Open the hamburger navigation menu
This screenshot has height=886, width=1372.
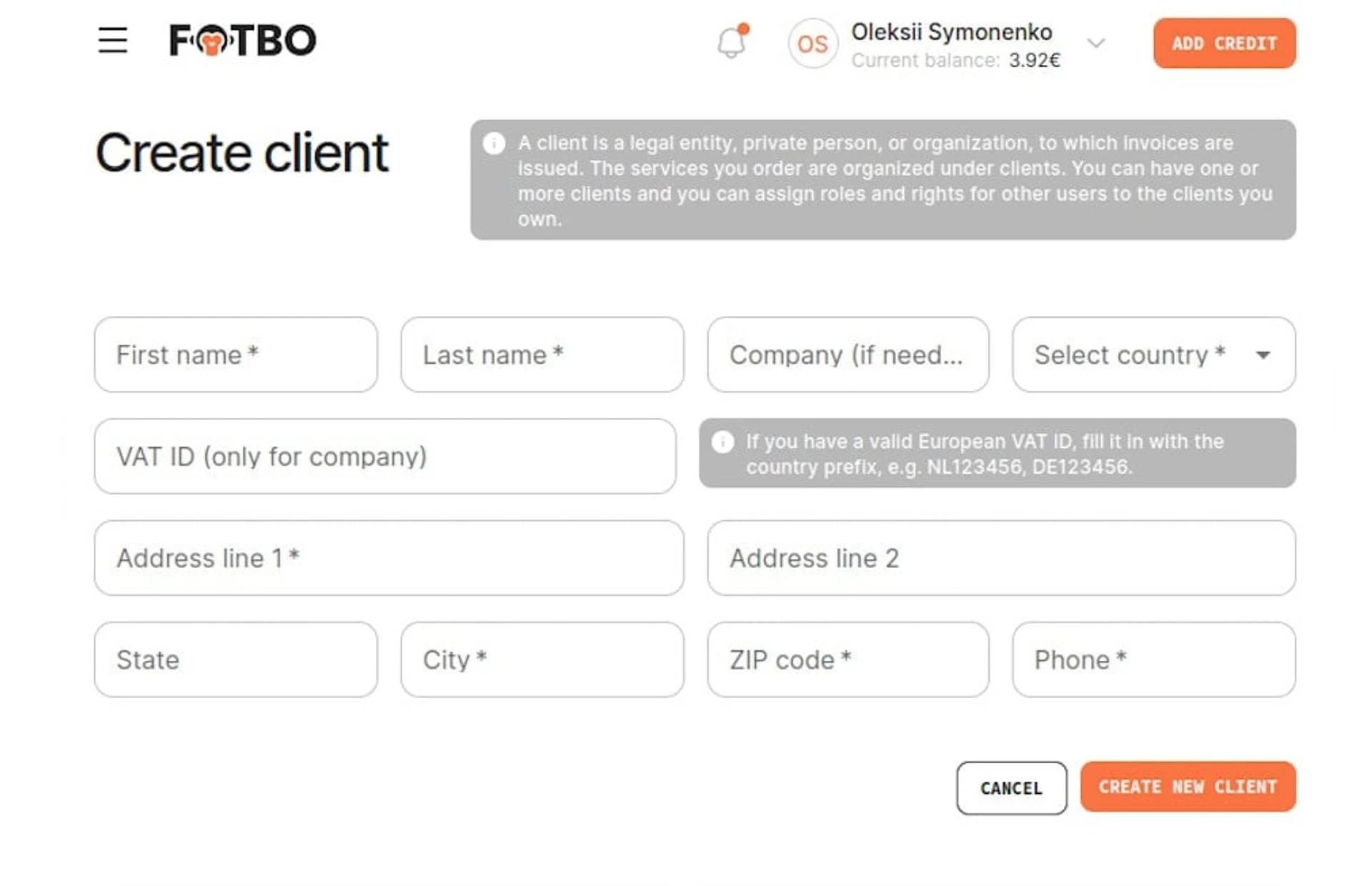click(113, 40)
